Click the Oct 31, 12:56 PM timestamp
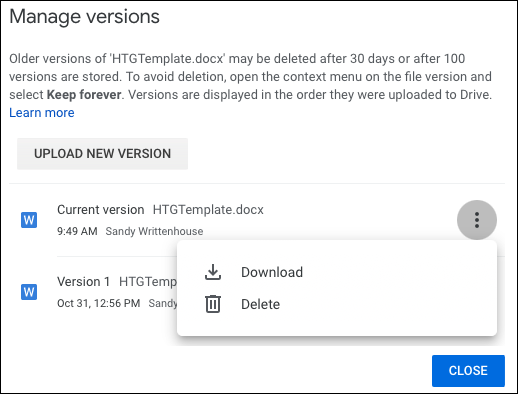 point(98,303)
